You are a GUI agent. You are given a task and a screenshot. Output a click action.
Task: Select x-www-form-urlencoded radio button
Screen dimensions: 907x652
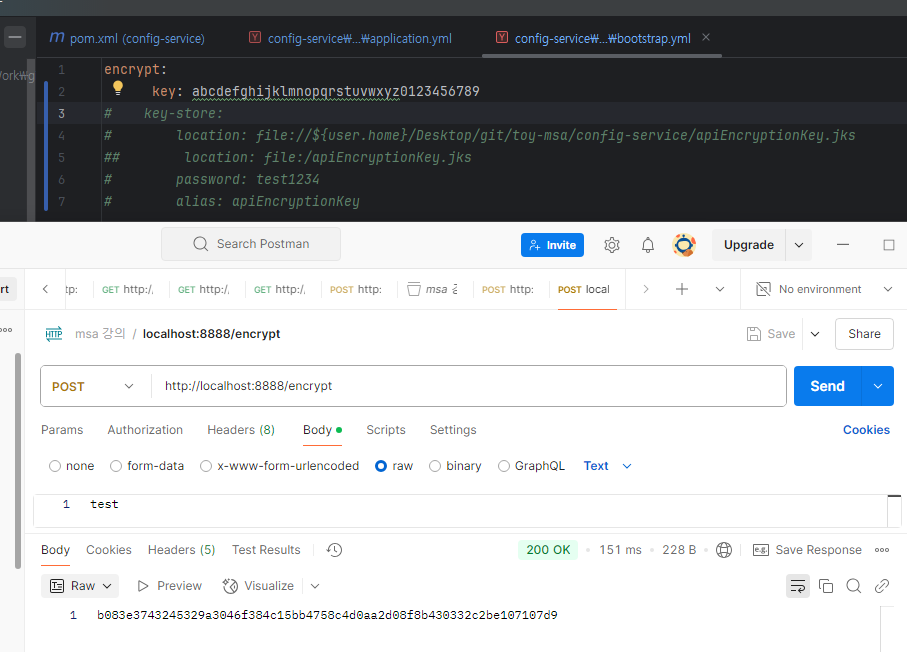[206, 466]
